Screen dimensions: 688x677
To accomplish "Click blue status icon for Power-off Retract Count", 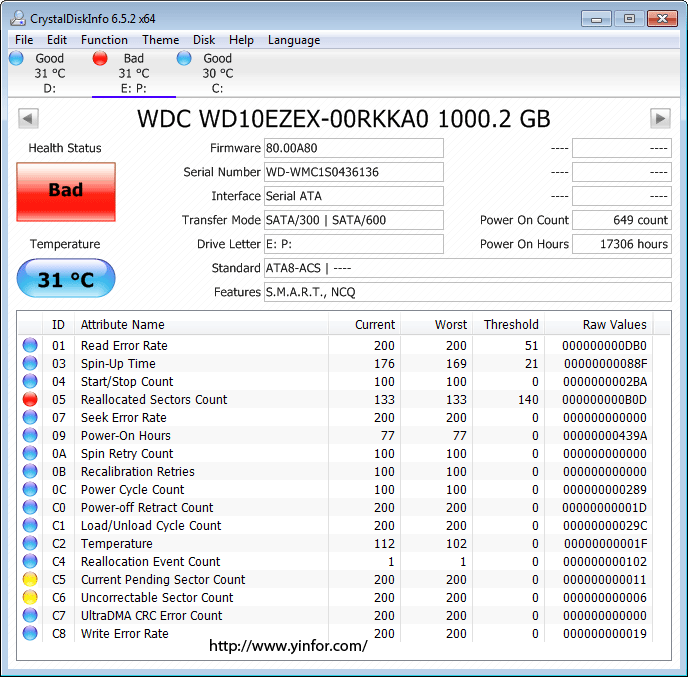I will point(30,507).
